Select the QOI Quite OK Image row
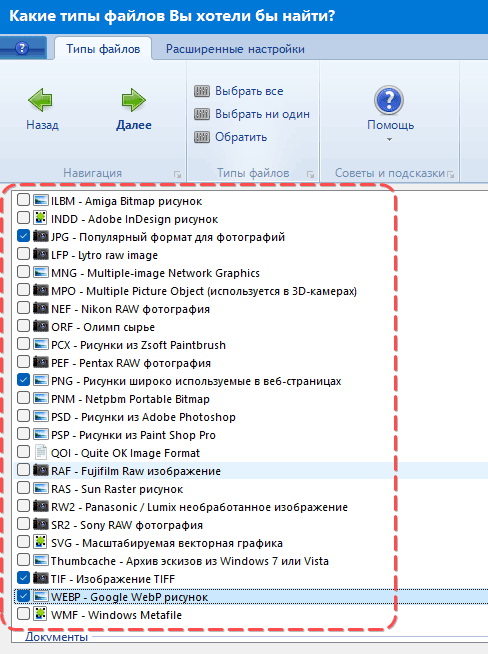Image resolution: width=488 pixels, height=654 pixels. click(x=125, y=453)
